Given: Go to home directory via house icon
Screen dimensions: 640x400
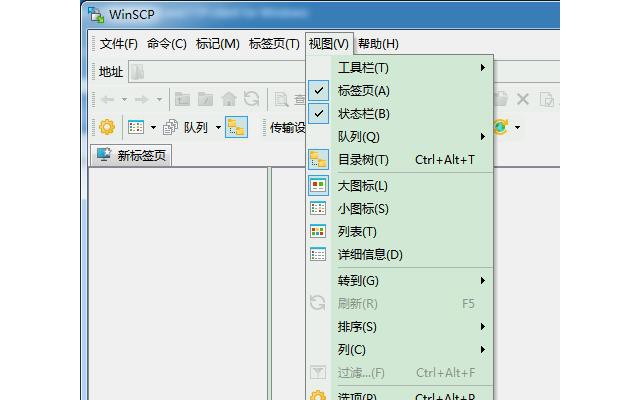Looking at the screenshot, I should pos(229,99).
